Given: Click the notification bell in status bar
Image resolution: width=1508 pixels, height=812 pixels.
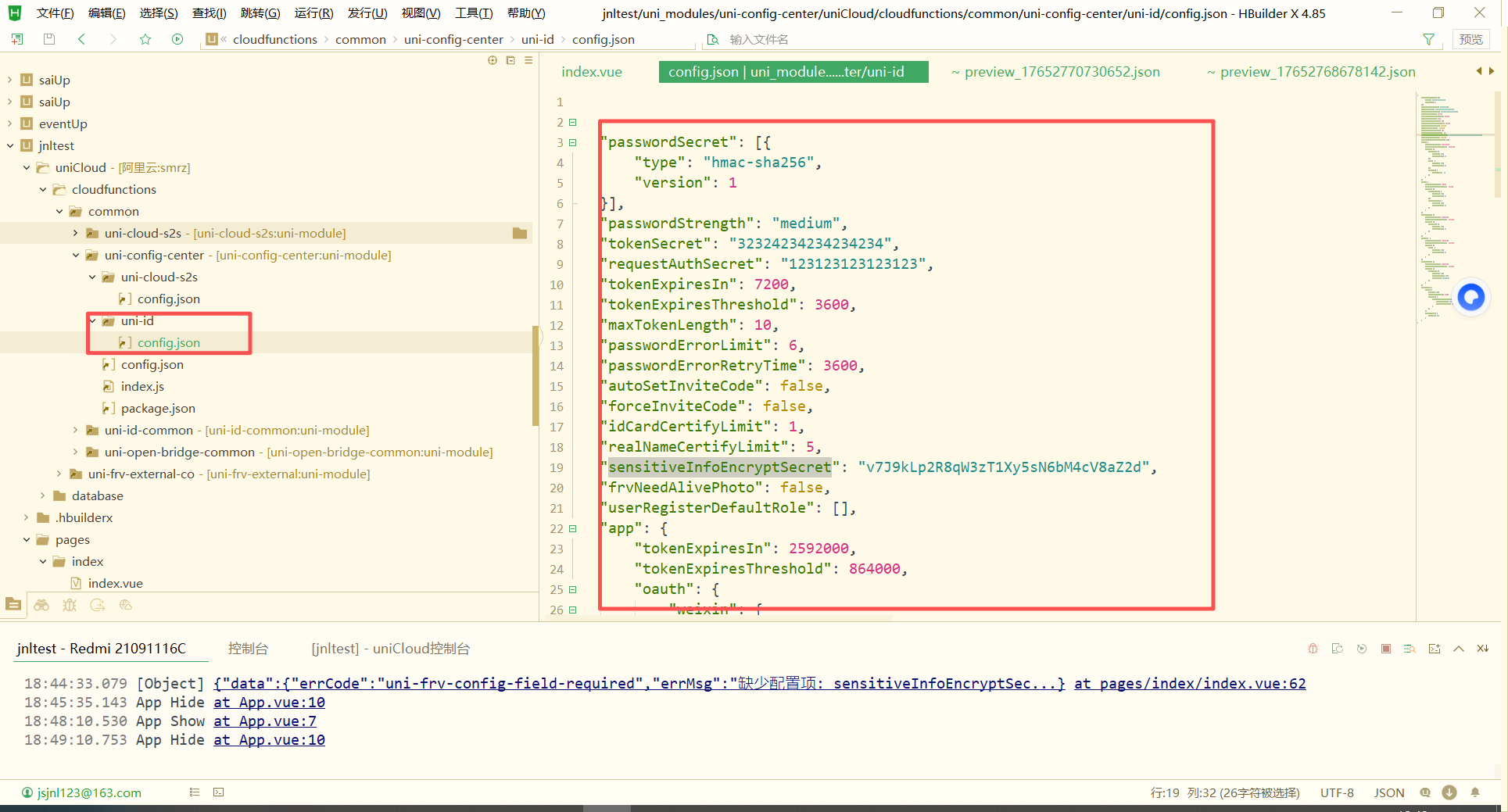Looking at the screenshot, I should [x=1475, y=792].
